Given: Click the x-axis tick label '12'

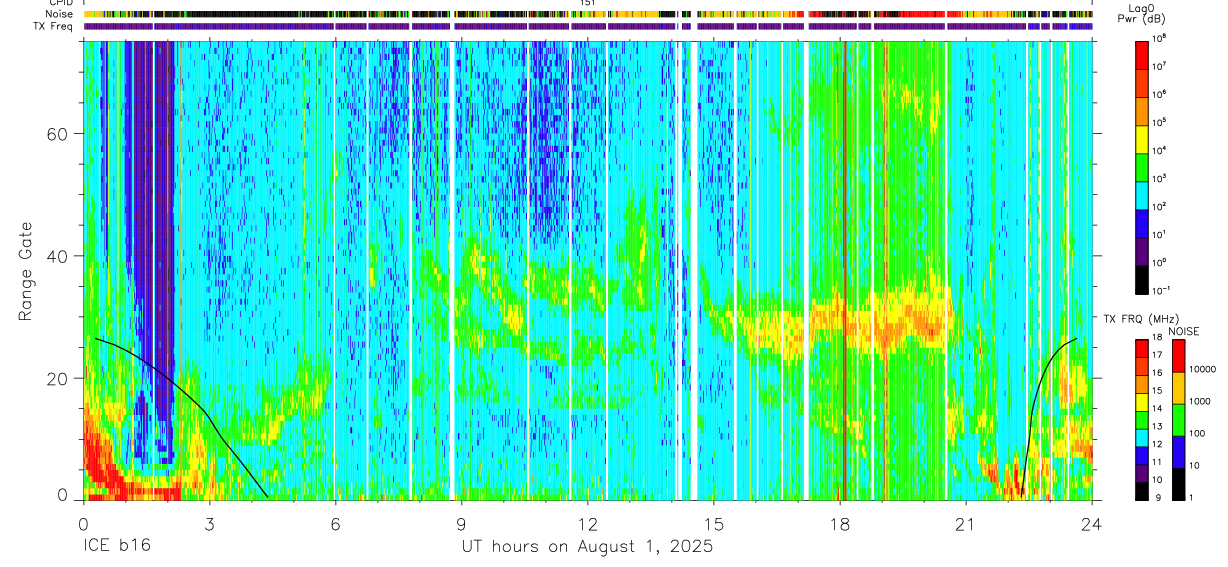Looking at the screenshot, I should 588,524.
